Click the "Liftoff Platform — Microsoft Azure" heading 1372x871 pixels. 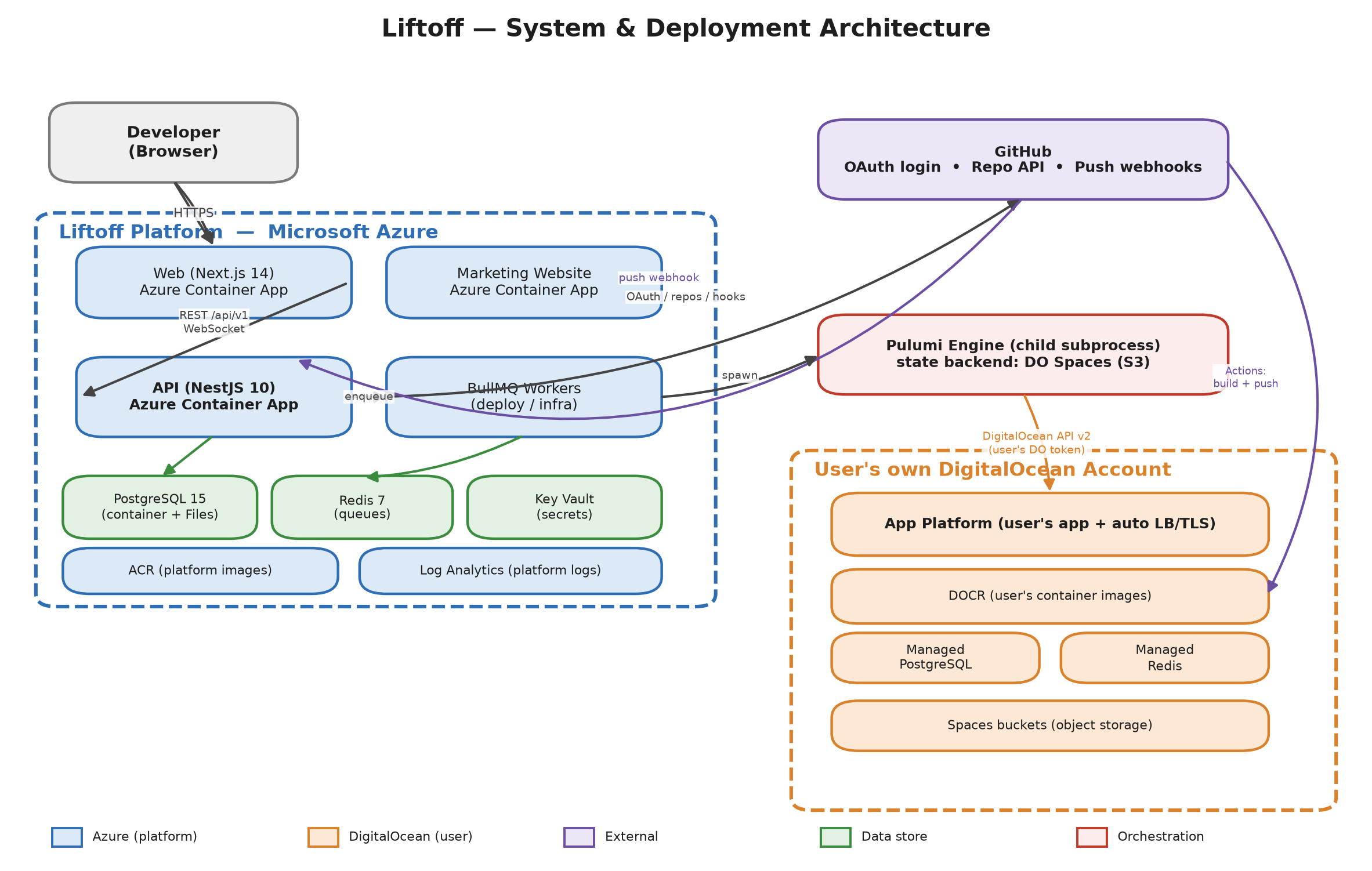[x=248, y=232]
